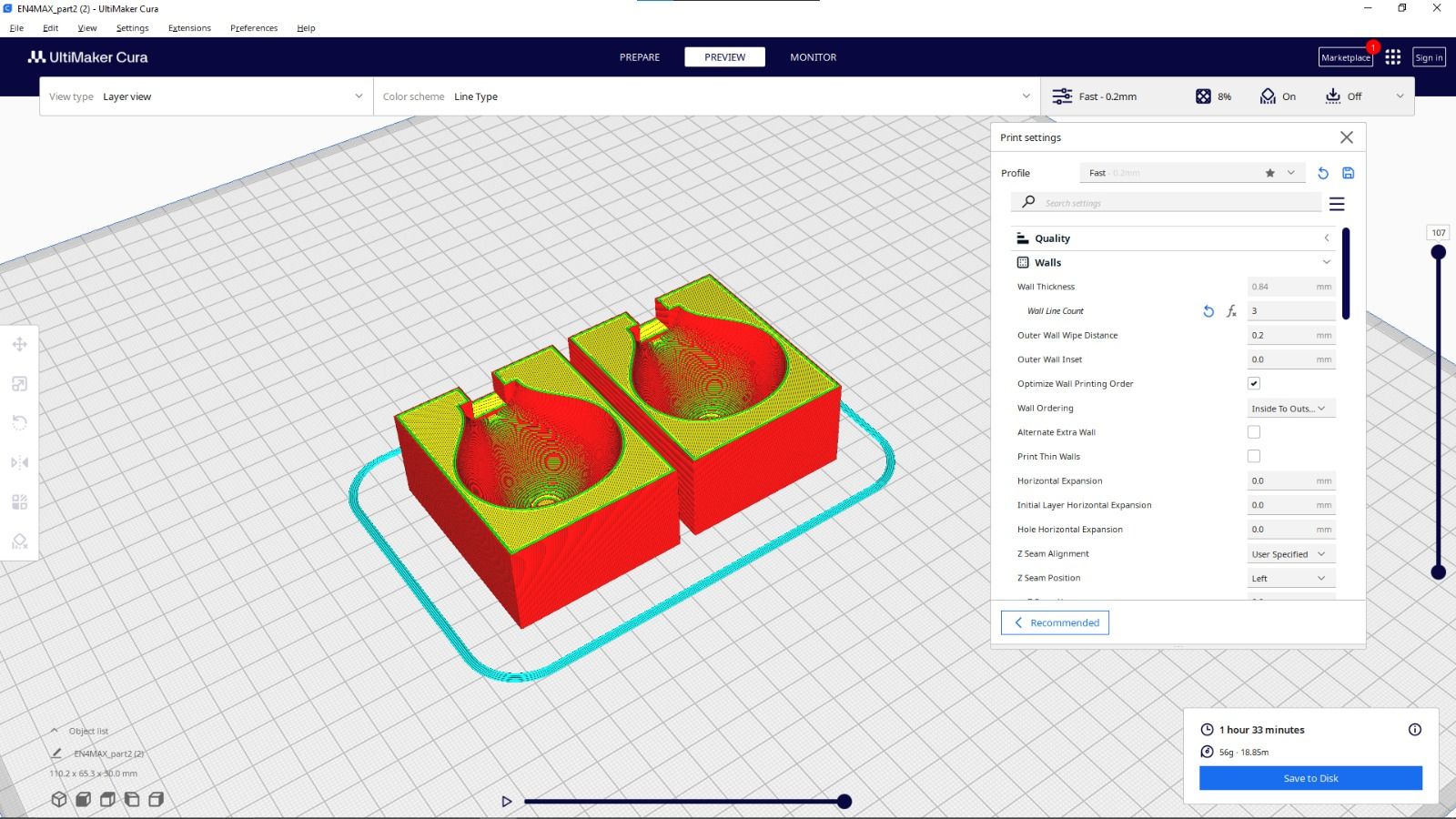
Task: Click the support On icon in settings bar
Action: [1268, 96]
